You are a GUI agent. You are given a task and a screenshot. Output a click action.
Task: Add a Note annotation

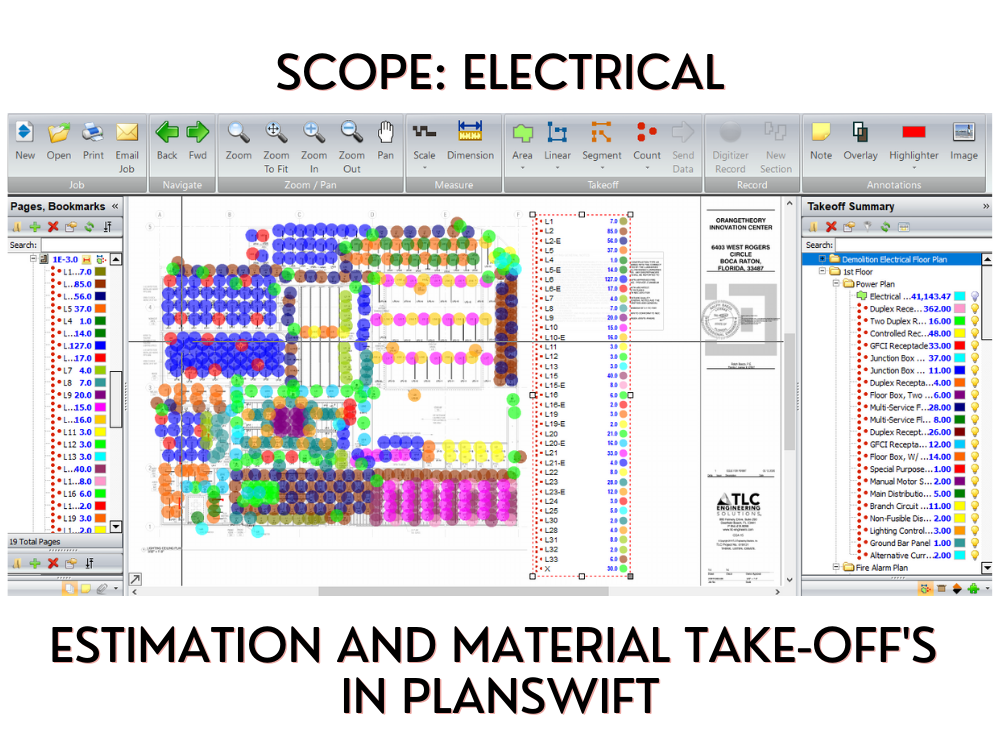point(821,132)
